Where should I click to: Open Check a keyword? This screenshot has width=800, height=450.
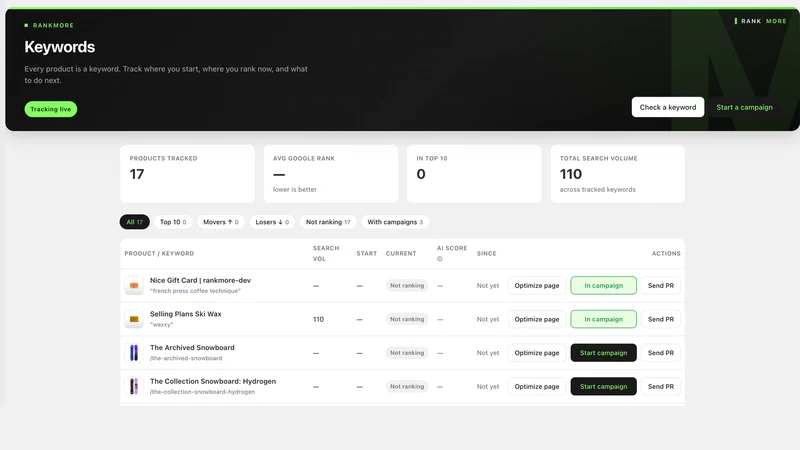667,107
